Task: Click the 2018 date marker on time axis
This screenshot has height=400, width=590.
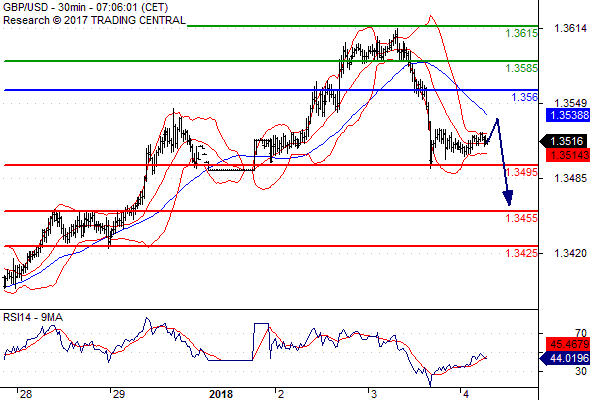Action: (x=221, y=394)
